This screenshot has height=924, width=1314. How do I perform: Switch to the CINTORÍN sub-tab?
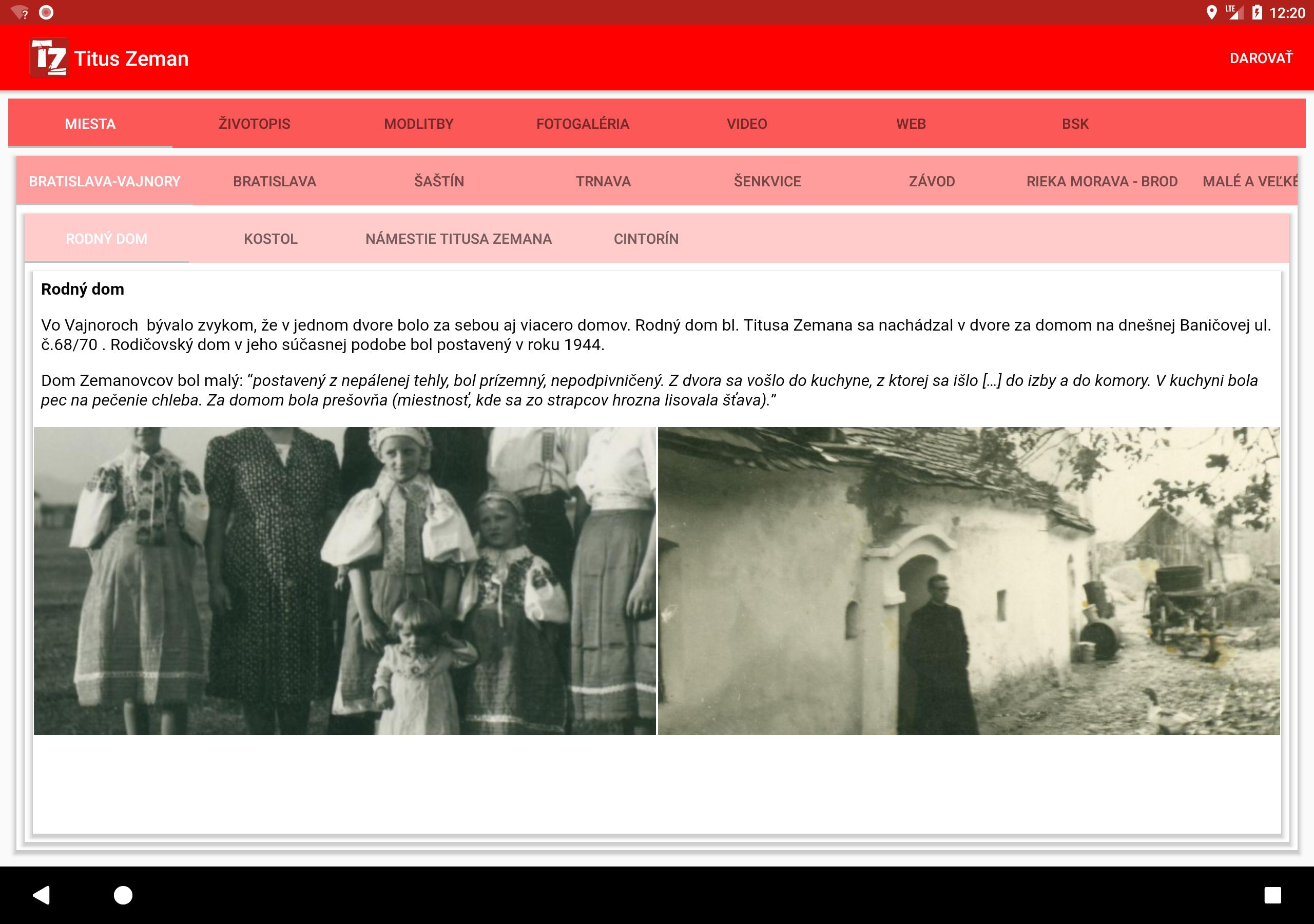pos(646,239)
